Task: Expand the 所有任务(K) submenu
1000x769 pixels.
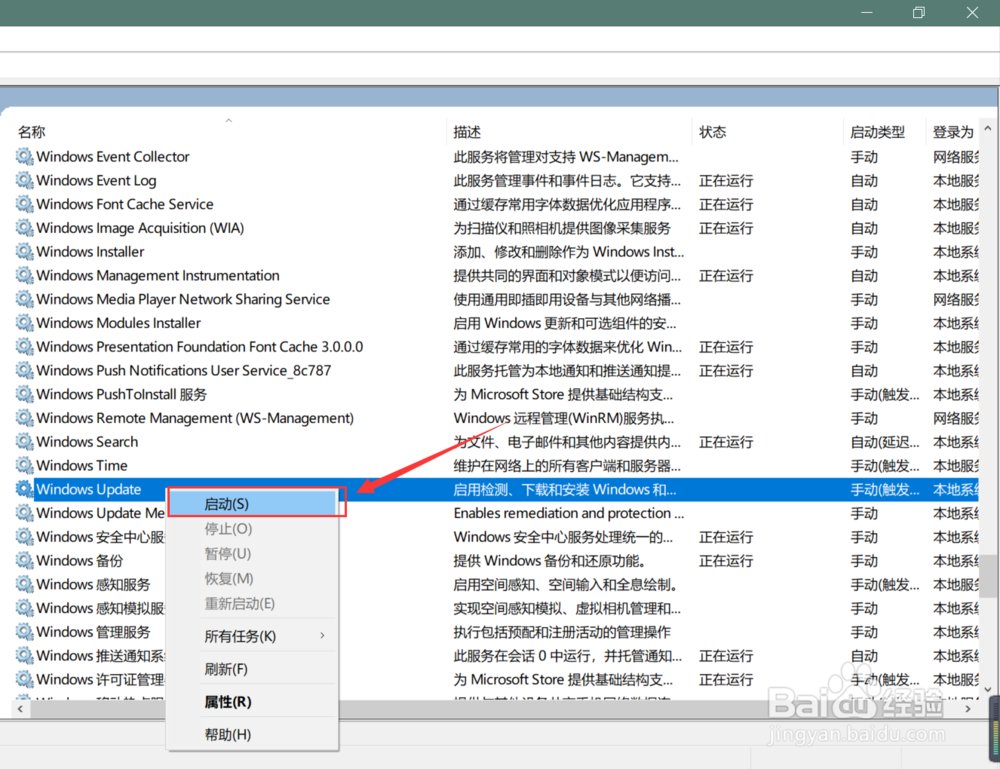Action: [253, 636]
